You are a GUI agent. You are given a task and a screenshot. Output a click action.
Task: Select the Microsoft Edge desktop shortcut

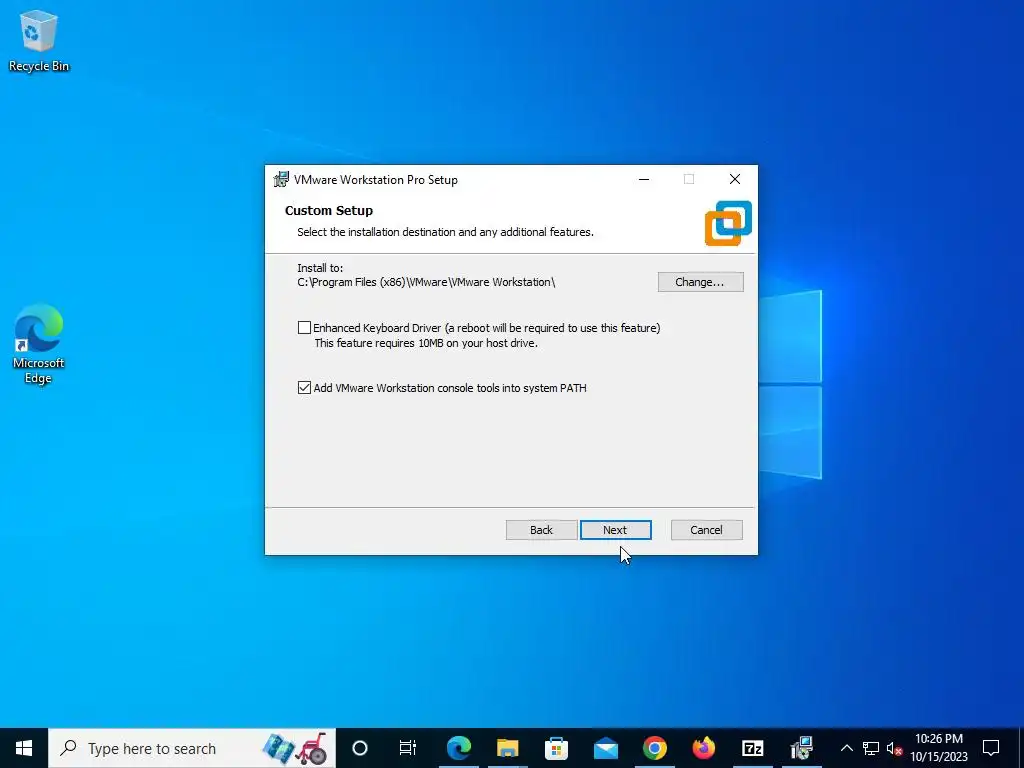[x=39, y=344]
